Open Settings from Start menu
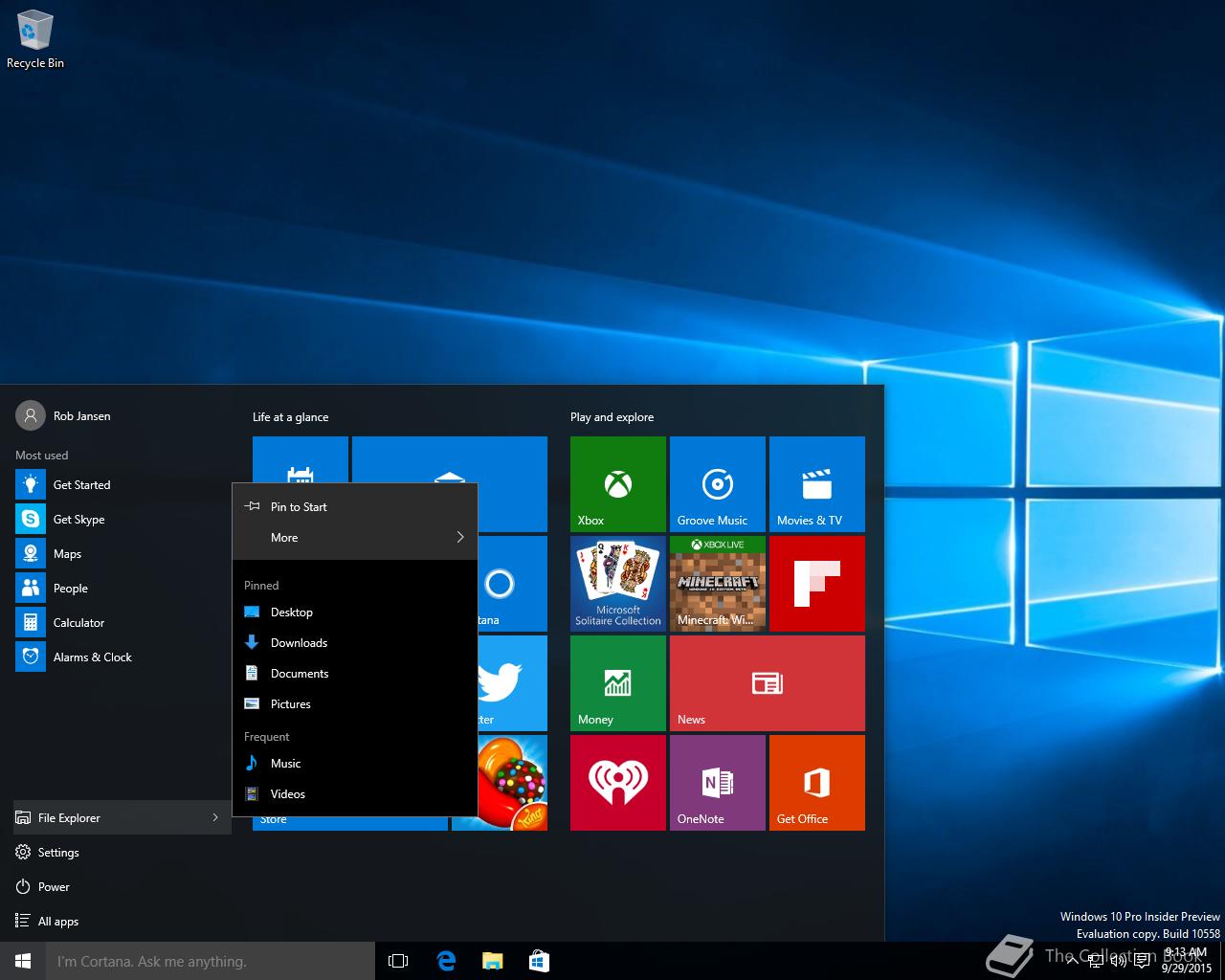1225x980 pixels. [122, 853]
